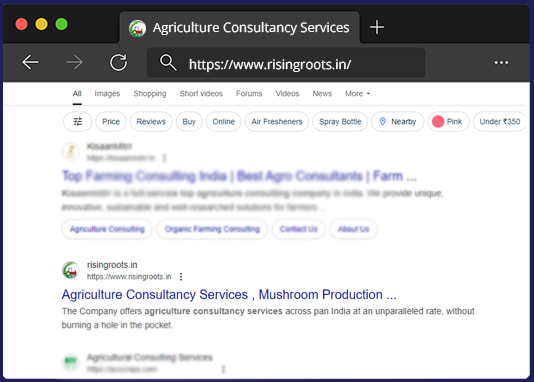Screen dimensions: 534x382
Task: Open the search filter settings sliders icon
Action: (78, 122)
